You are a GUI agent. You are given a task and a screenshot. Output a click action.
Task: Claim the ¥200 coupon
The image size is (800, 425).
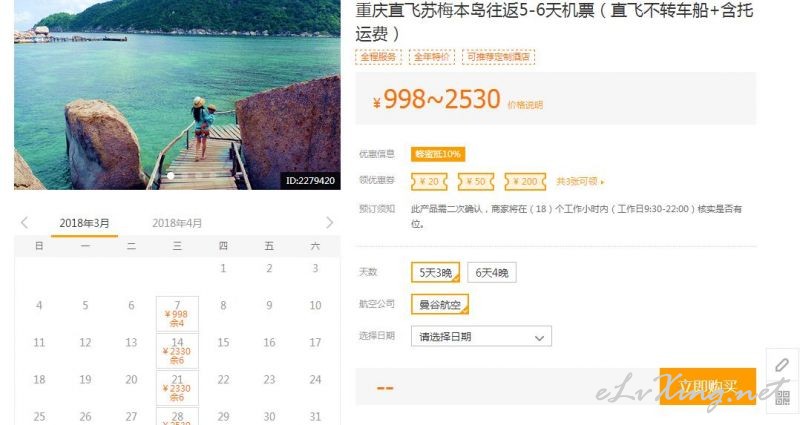(525, 182)
